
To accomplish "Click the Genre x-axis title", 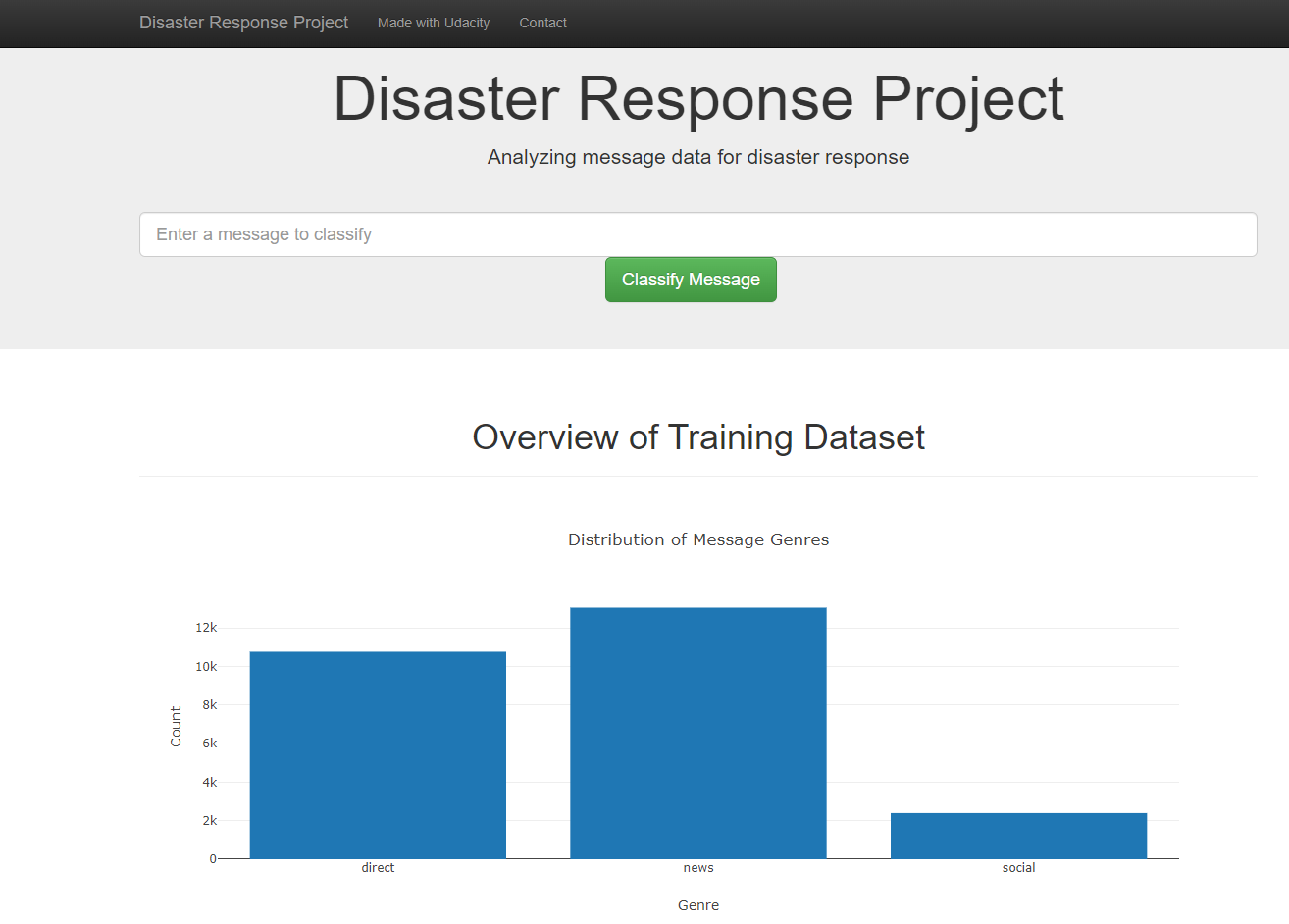I will (x=697, y=904).
